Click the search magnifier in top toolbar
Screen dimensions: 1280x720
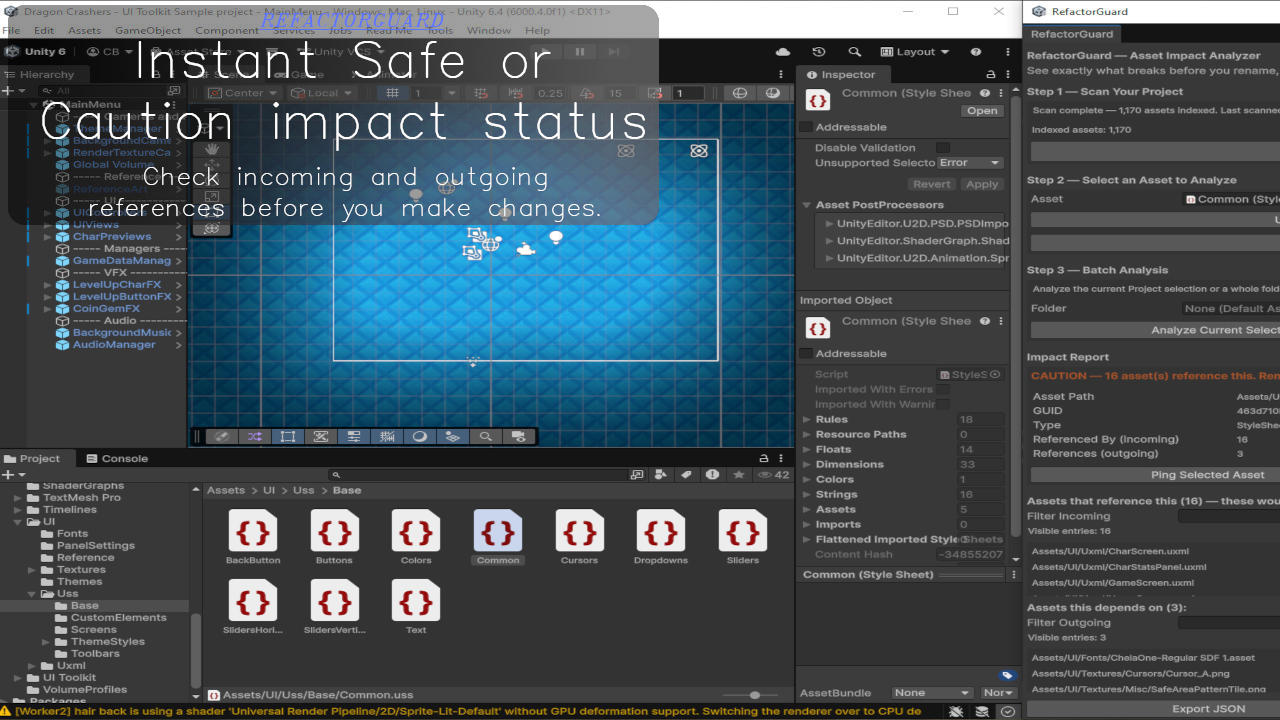coord(855,52)
